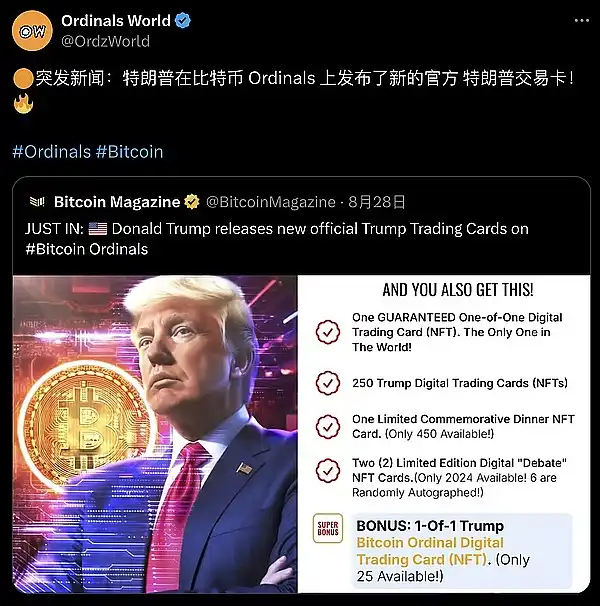Open the #Bitcoin hashtag in the quoted tweet
Viewport: 600px width, 606px height.
click(x=55, y=249)
